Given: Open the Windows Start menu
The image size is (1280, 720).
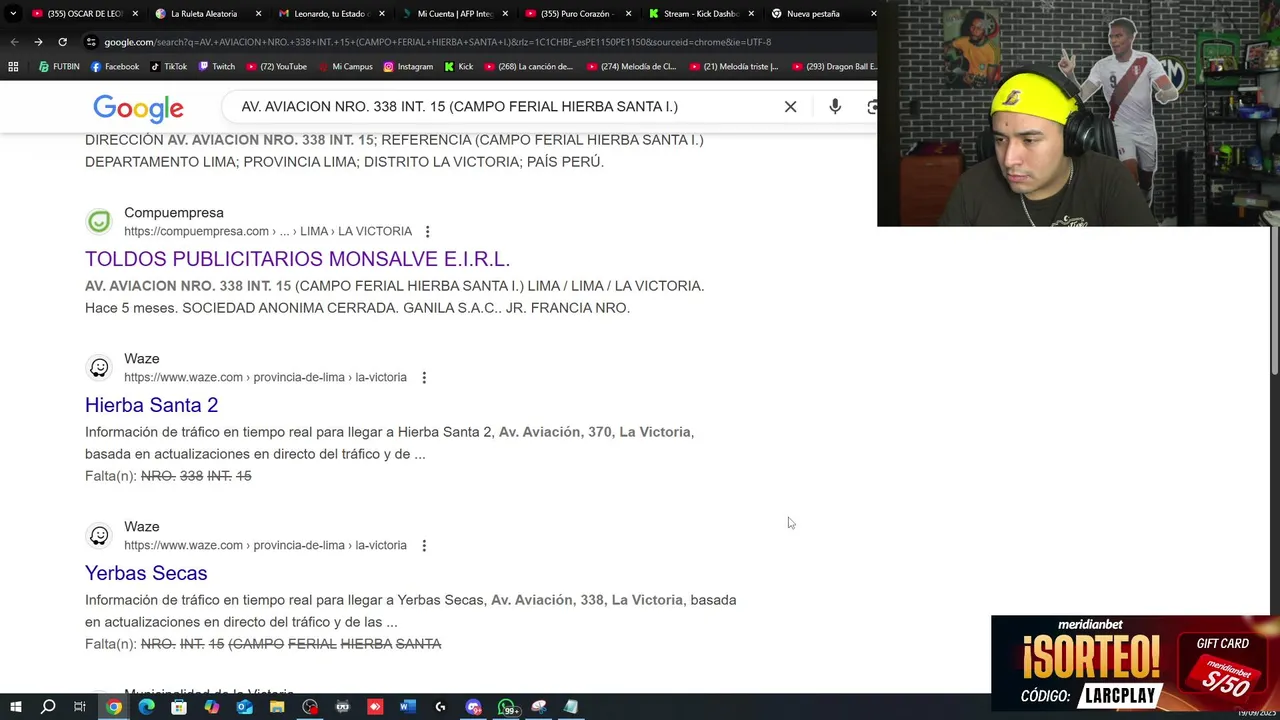Looking at the screenshot, I should (x=16, y=707).
